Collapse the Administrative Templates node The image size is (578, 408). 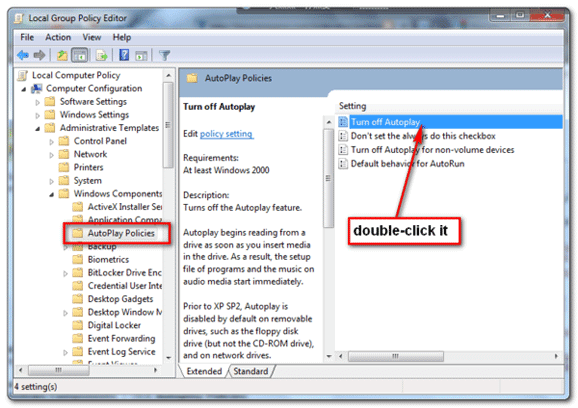point(38,128)
